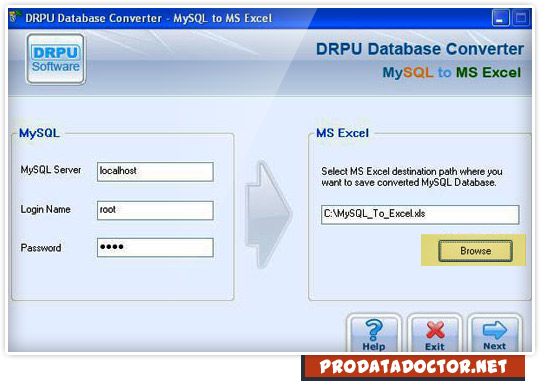This screenshot has height=381, width=540.
Task: Click the title bar application icon
Action: point(15,17)
